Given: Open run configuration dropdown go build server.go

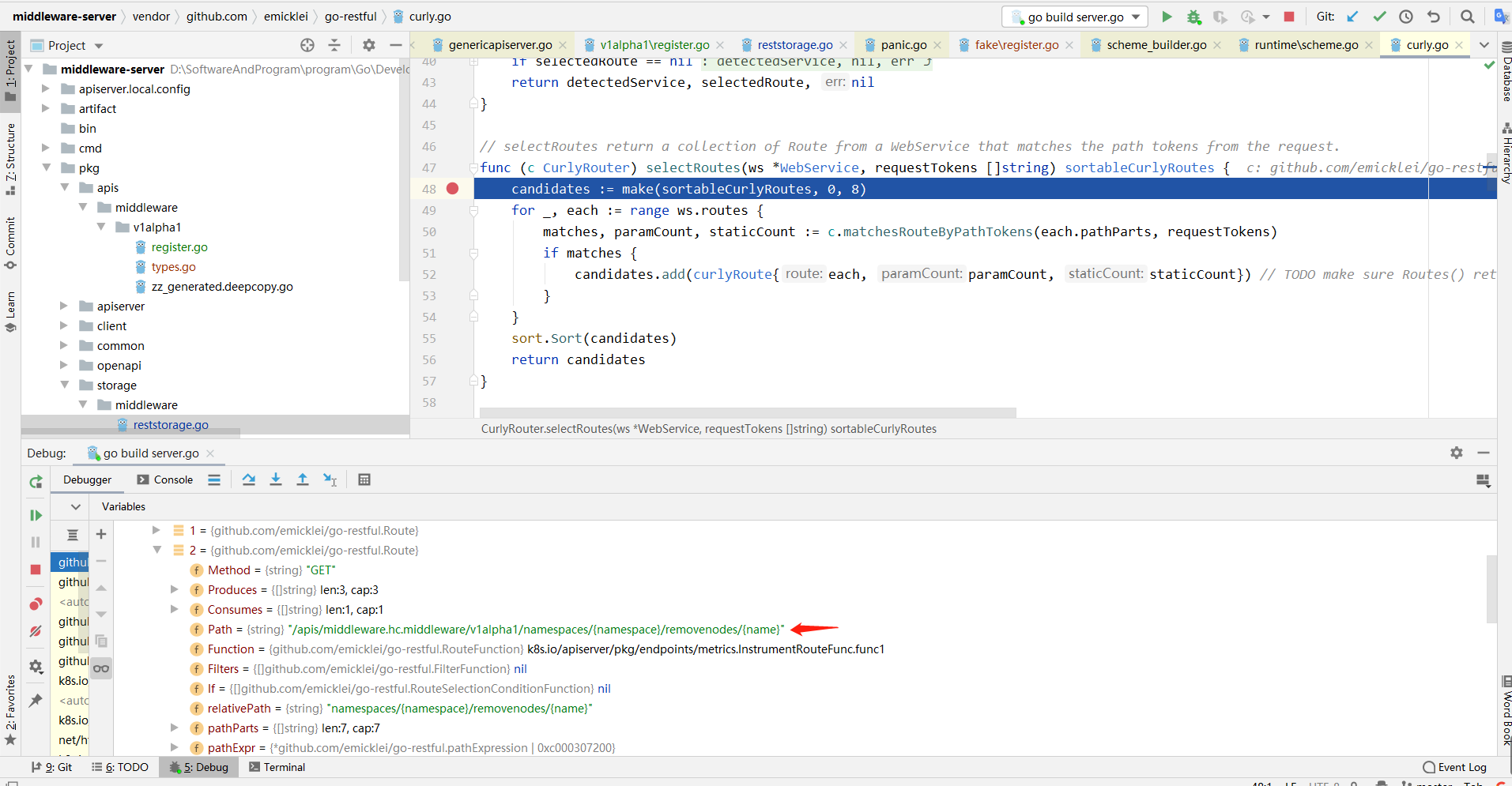Looking at the screenshot, I should click(1075, 17).
